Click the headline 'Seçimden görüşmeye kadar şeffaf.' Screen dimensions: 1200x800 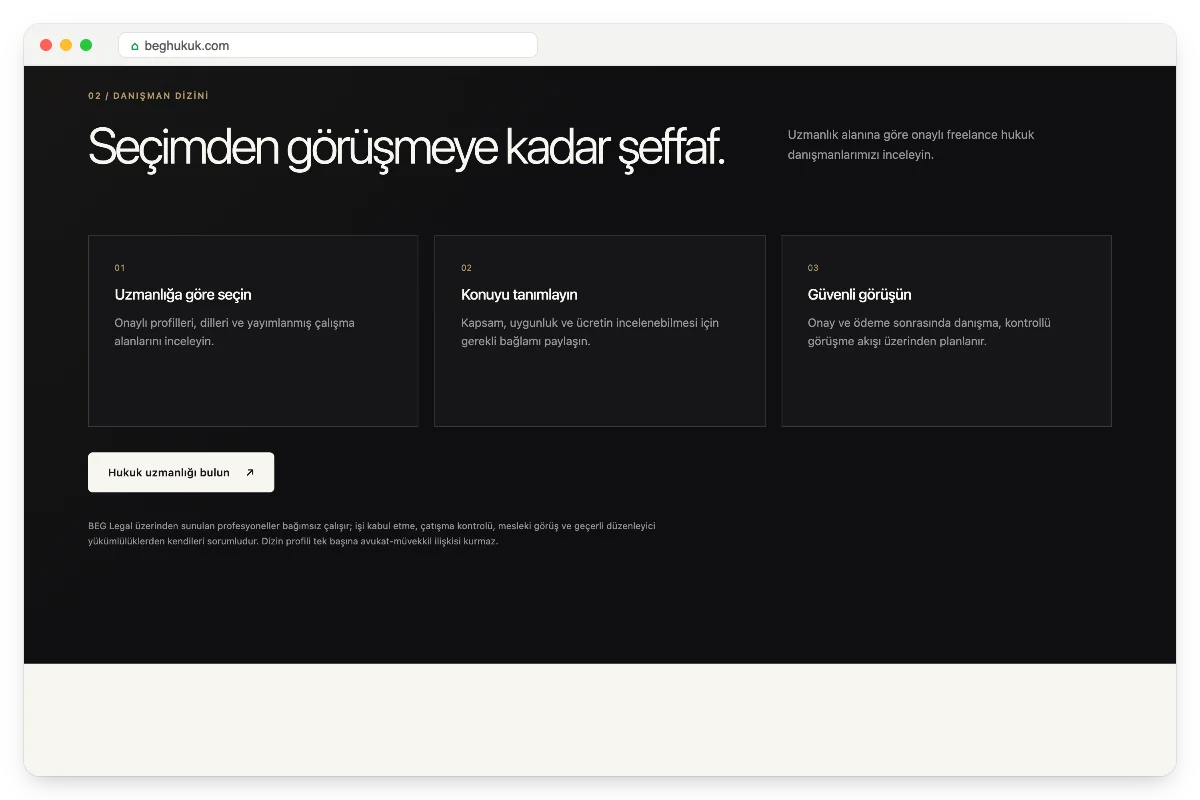point(406,148)
